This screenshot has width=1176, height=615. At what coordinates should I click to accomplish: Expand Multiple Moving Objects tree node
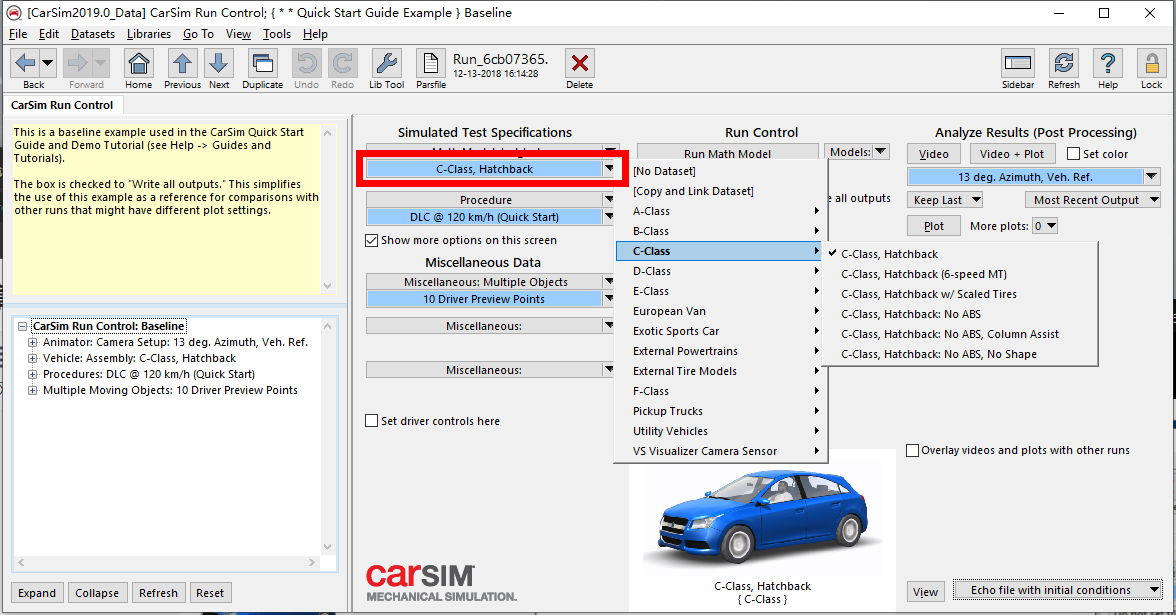pyautogui.click(x=32, y=391)
